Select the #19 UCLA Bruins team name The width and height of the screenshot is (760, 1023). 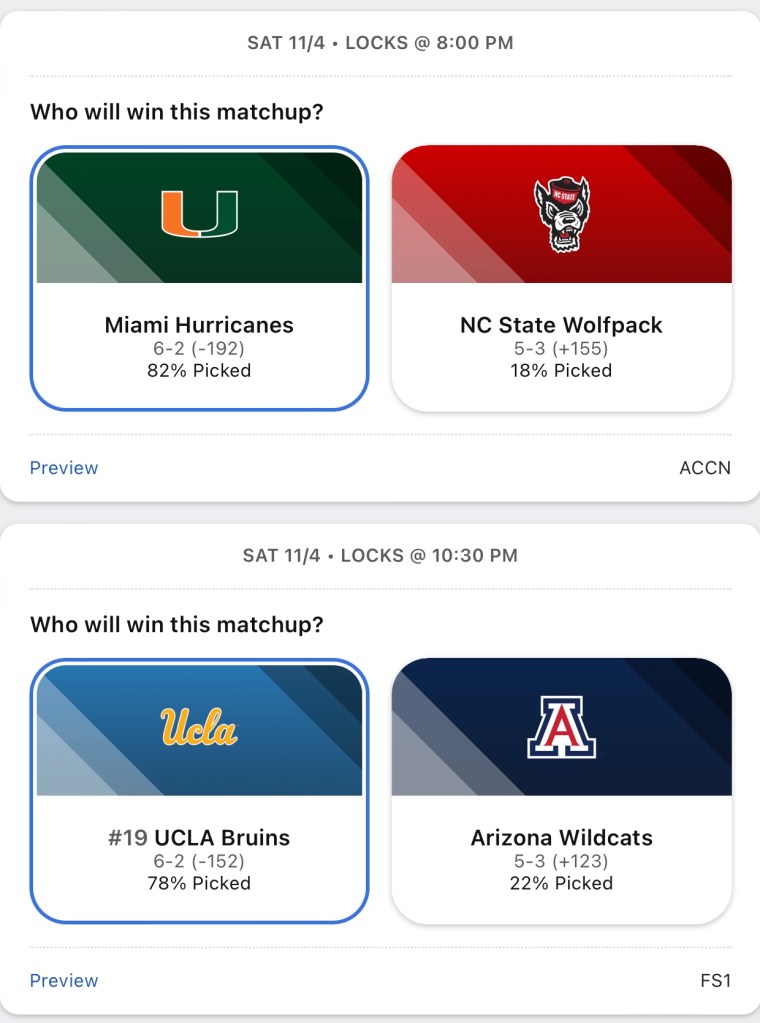click(199, 838)
